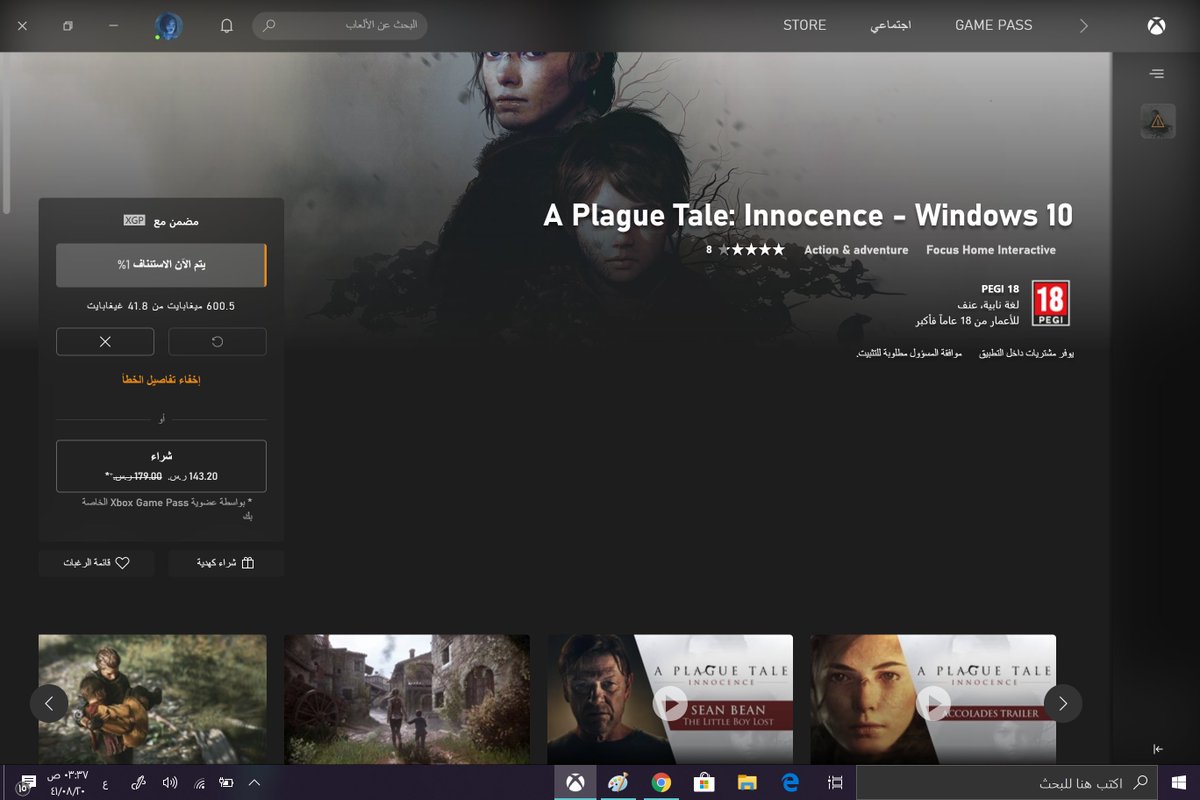Open Task View in the taskbar

[x=836, y=783]
